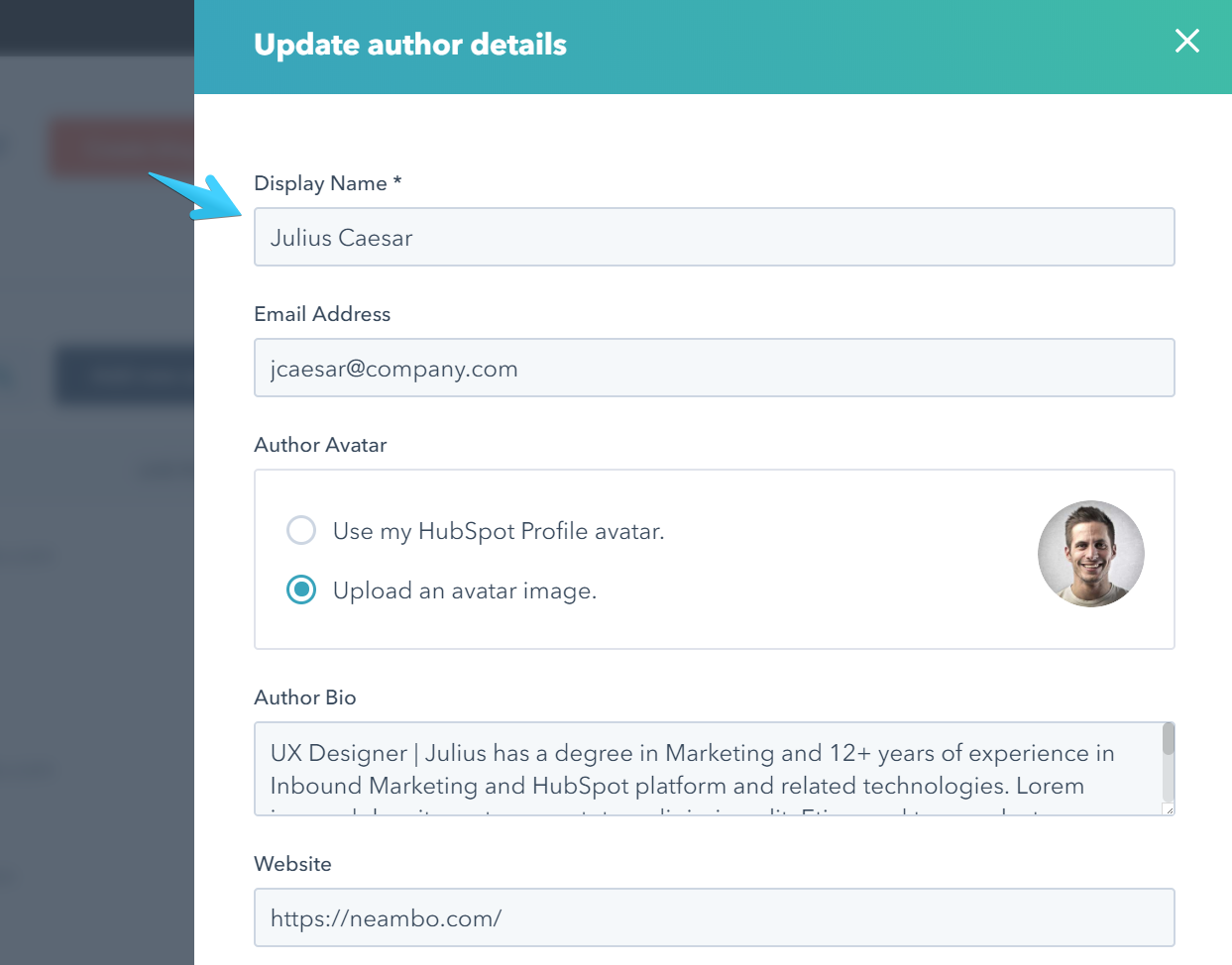
Task: Click inside the Author Bio text area
Action: [694, 769]
